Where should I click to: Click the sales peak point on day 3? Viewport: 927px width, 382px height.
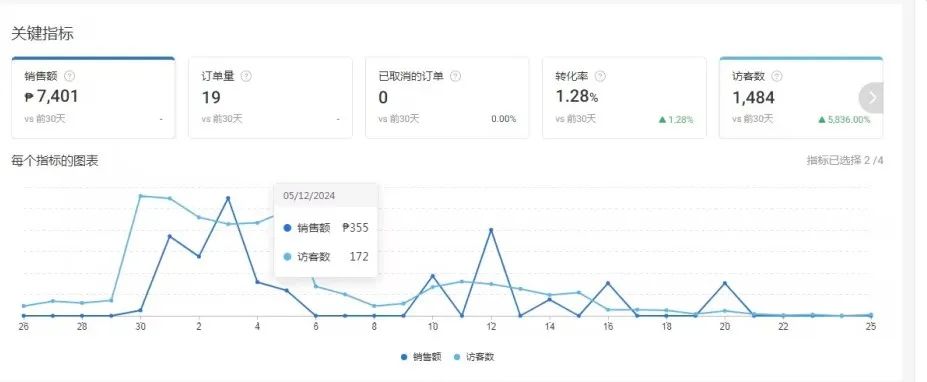(x=228, y=198)
